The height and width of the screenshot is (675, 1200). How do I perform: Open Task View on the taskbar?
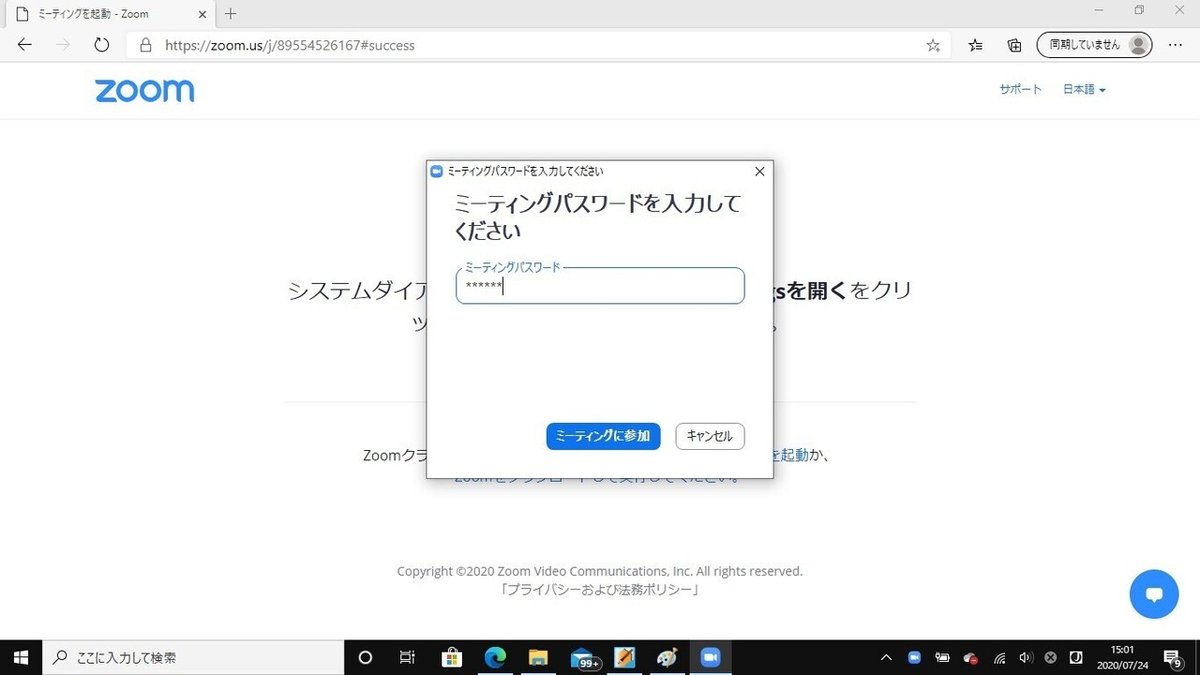pos(406,657)
